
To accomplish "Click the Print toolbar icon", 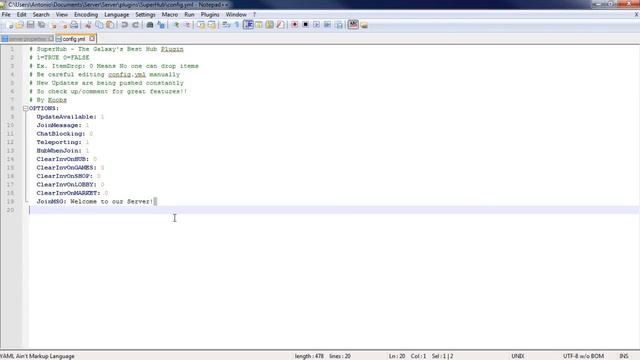I will click(74, 25).
